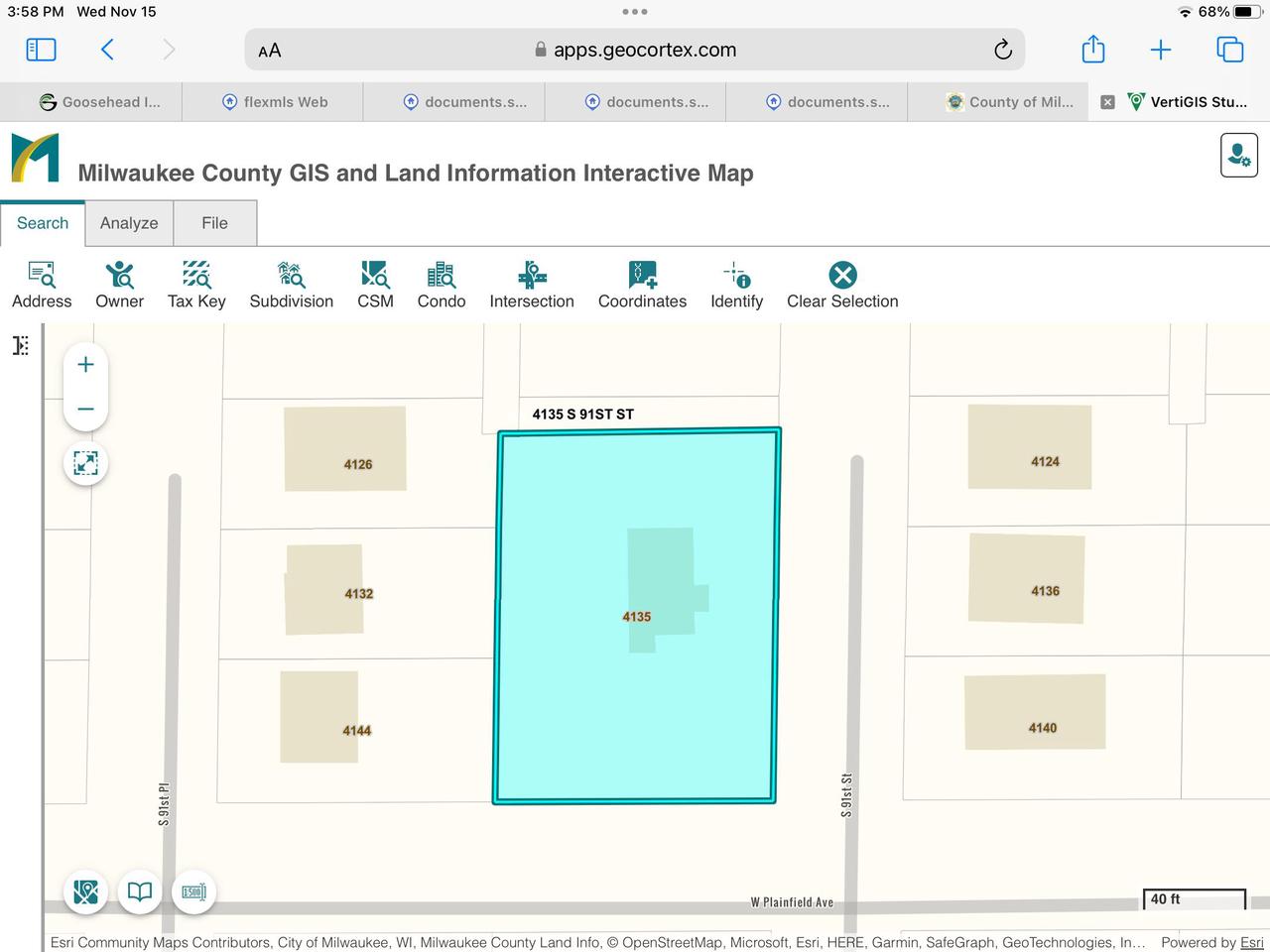This screenshot has width=1270, height=952.
Task: Open the user settings button
Action: tap(1238, 156)
